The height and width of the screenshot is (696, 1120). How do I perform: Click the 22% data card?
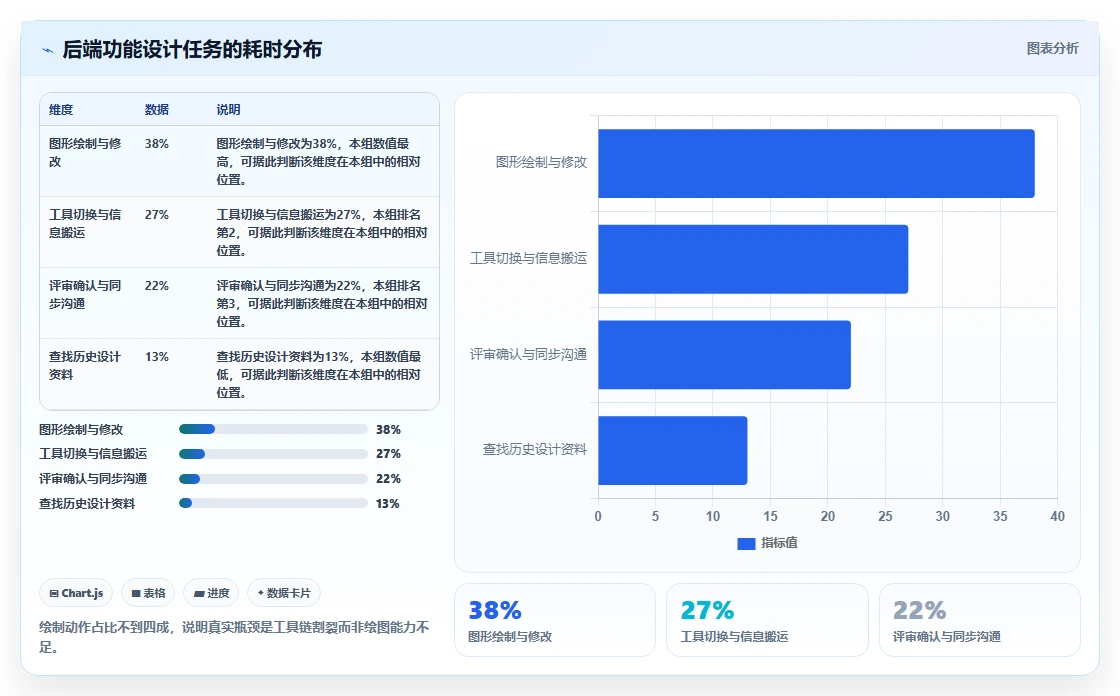click(x=979, y=620)
